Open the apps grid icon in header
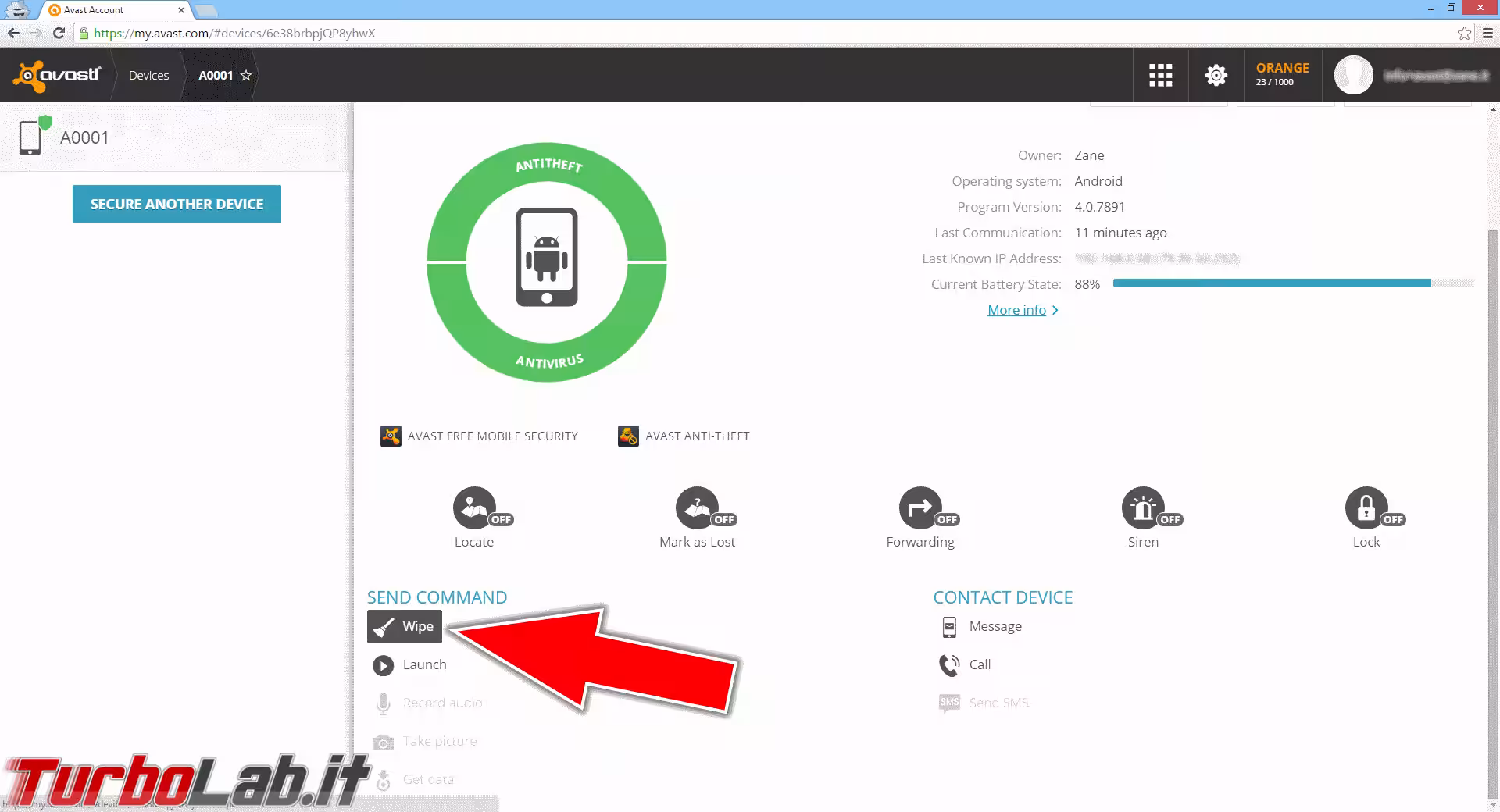 tap(1160, 75)
